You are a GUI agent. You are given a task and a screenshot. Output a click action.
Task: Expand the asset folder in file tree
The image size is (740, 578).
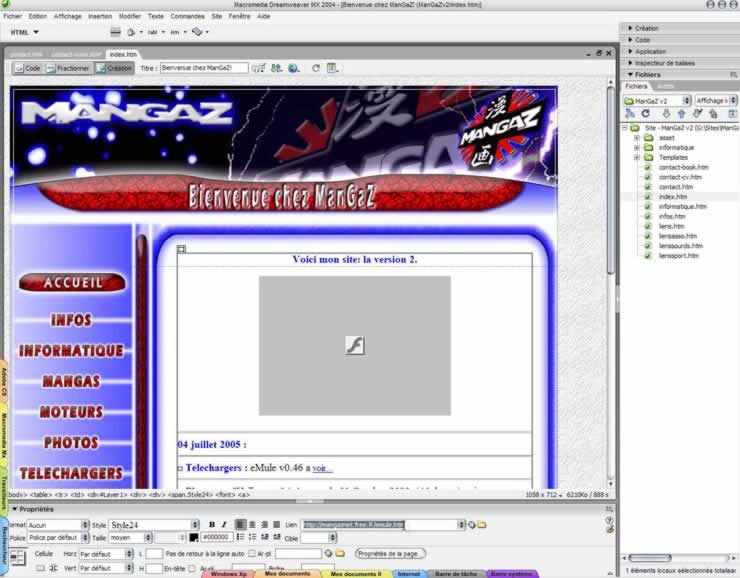(637, 138)
